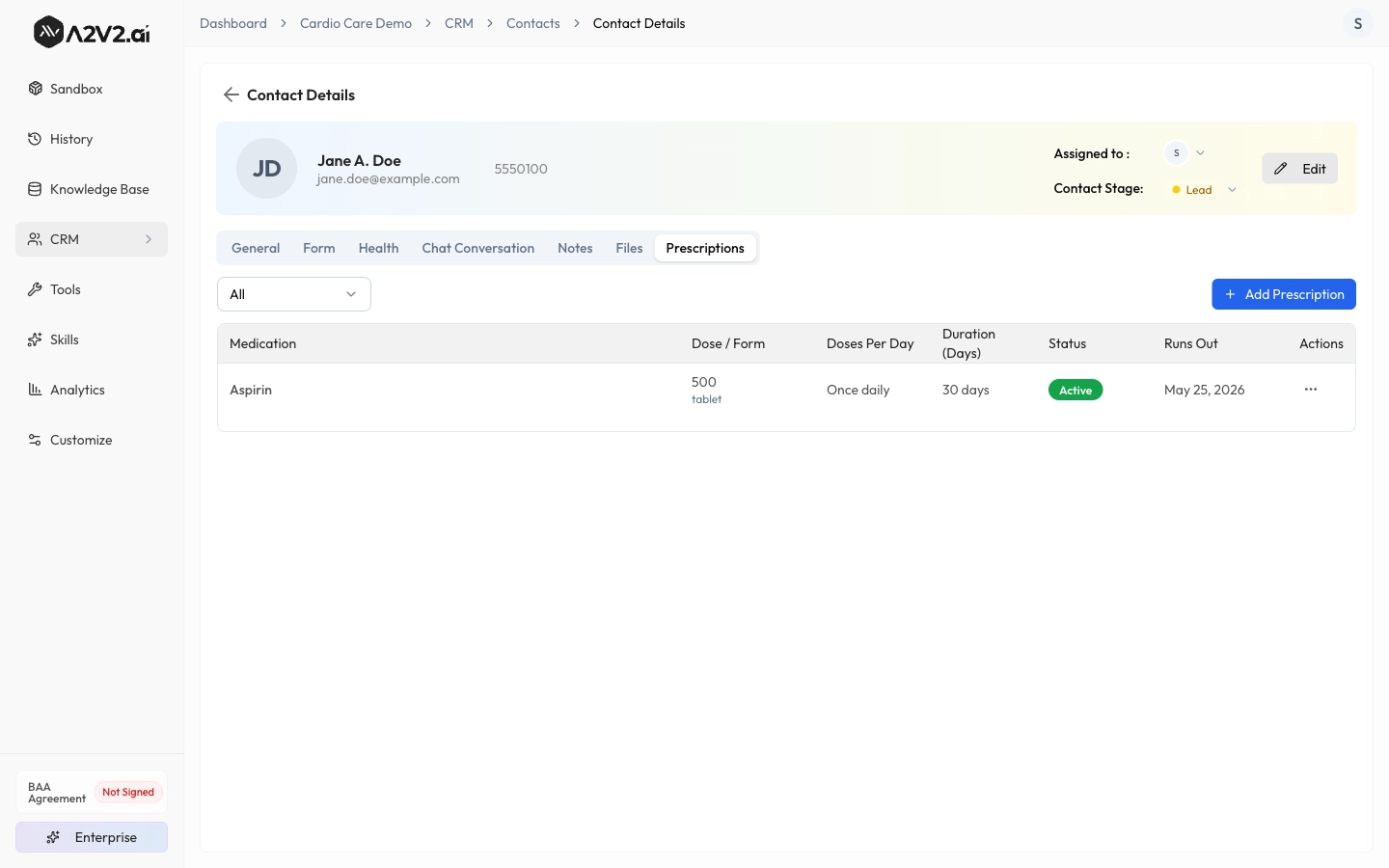This screenshot has height=868, width=1389.
Task: Open History from the sidebar
Action: [x=70, y=139]
